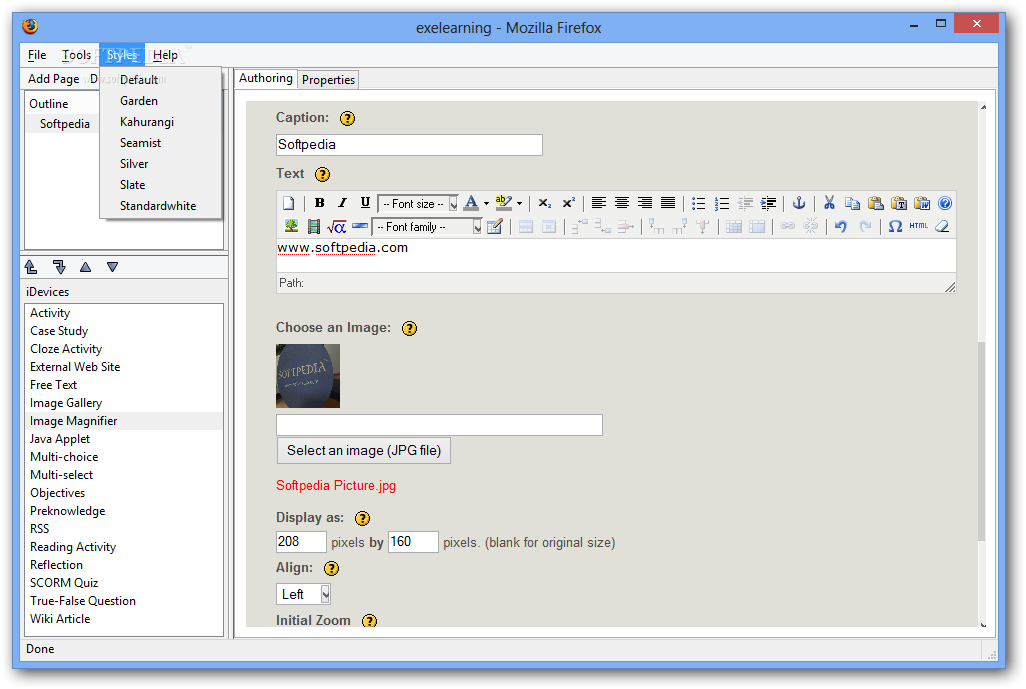
Task: Apply subscript formatting
Action: coord(544,203)
